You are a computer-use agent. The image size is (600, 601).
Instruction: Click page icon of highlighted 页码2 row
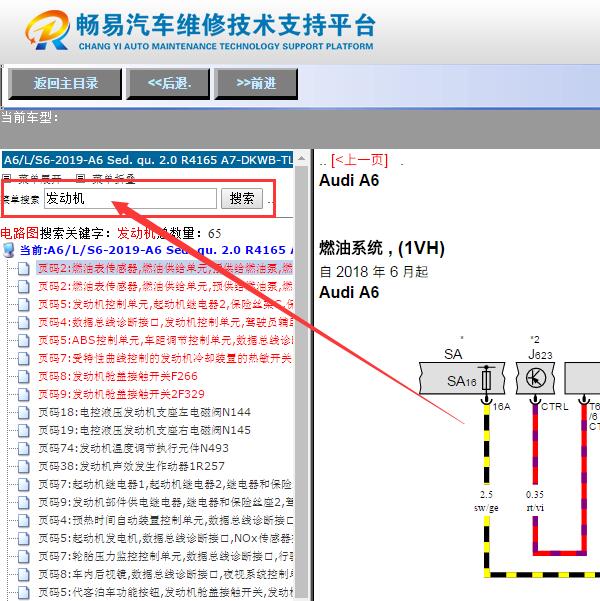point(23,268)
